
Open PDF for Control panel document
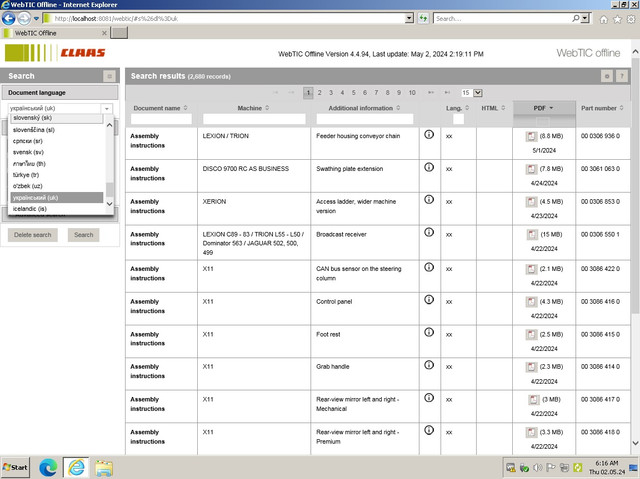531,302
